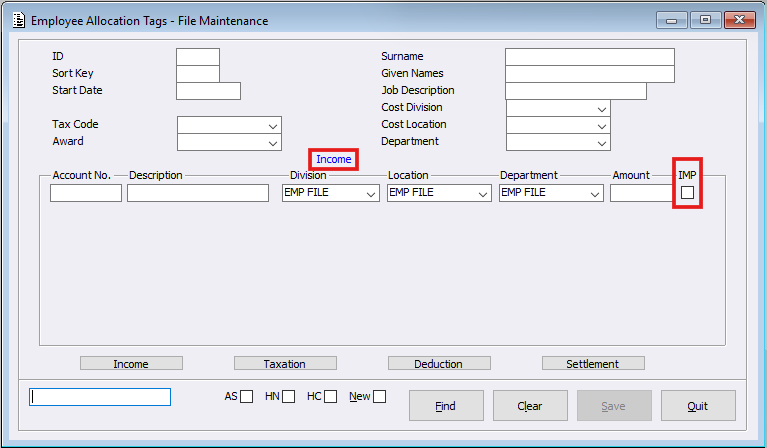The image size is (767, 448).
Task: Focus the Account No. input field
Action: [x=86, y=193]
